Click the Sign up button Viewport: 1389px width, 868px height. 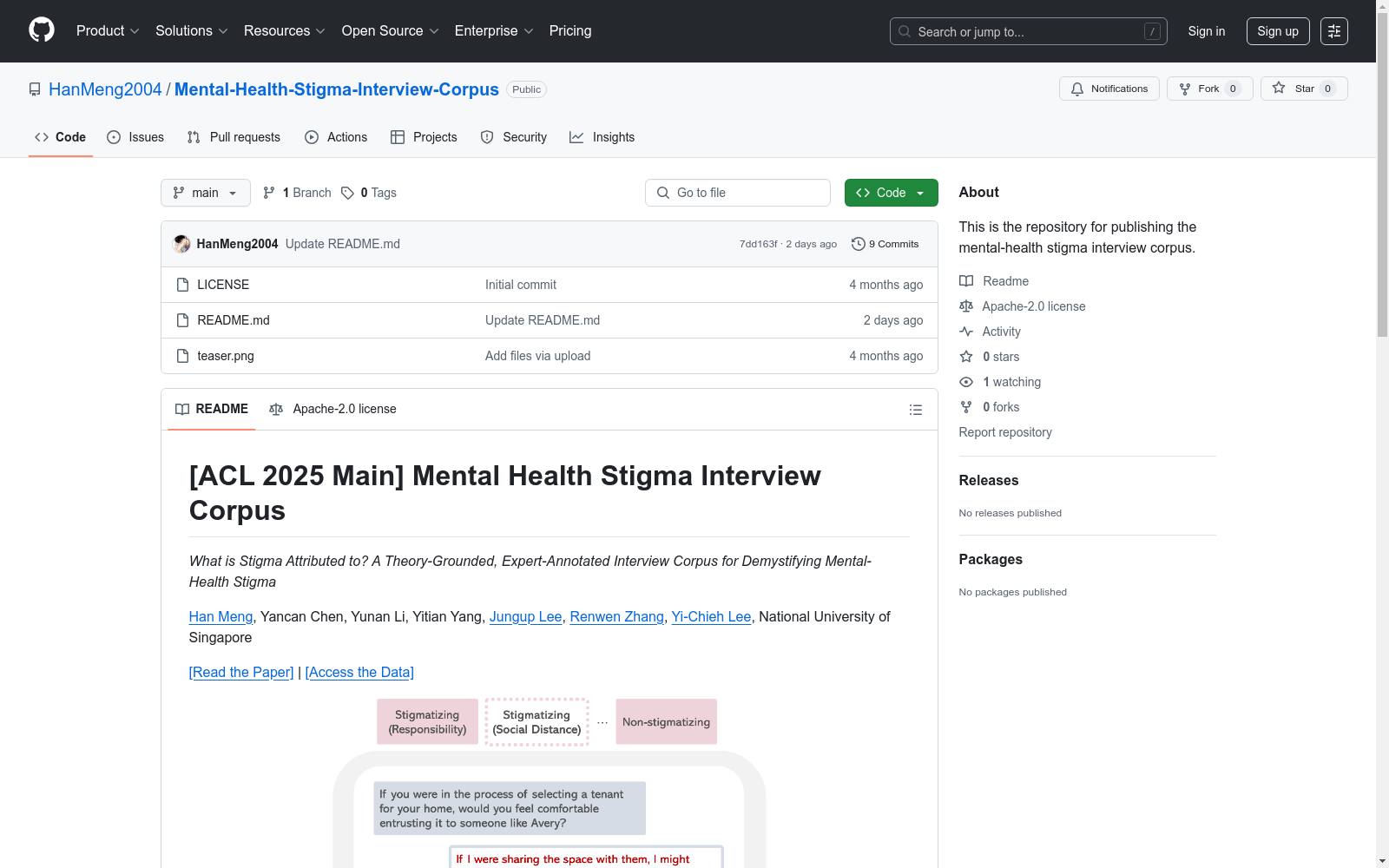pyautogui.click(x=1278, y=31)
